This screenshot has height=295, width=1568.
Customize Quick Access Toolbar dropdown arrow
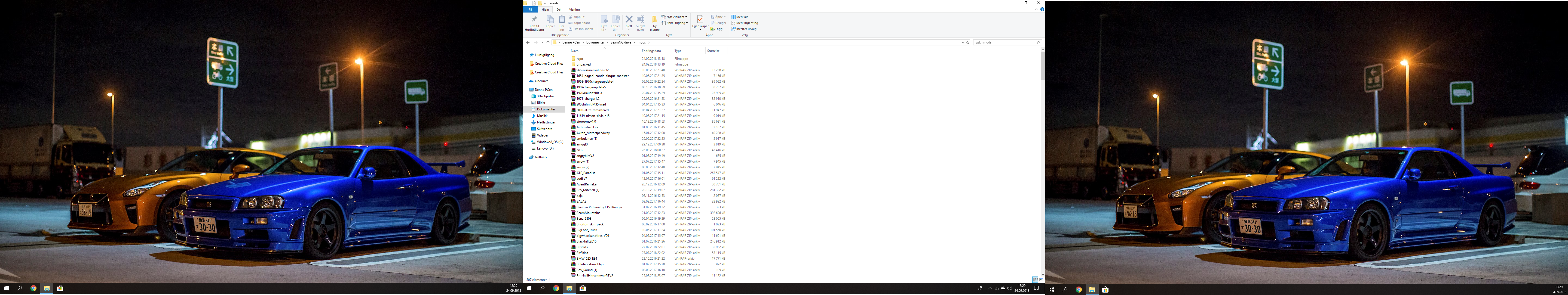pos(545,4)
